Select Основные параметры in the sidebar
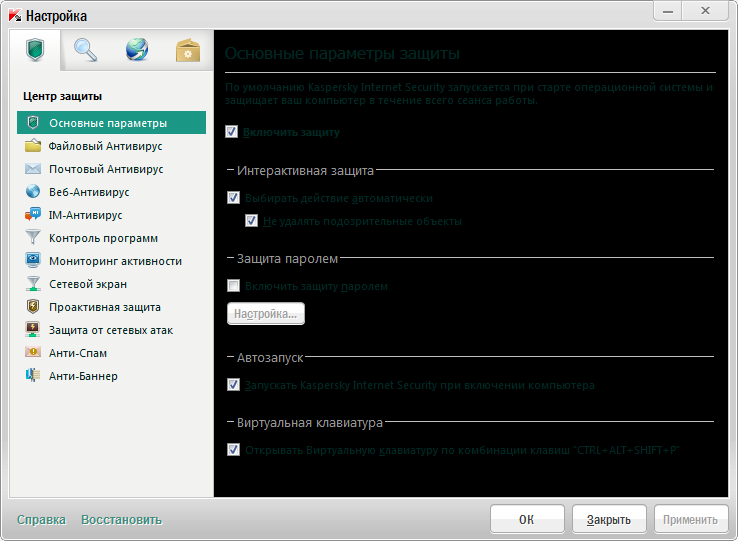 [112, 123]
